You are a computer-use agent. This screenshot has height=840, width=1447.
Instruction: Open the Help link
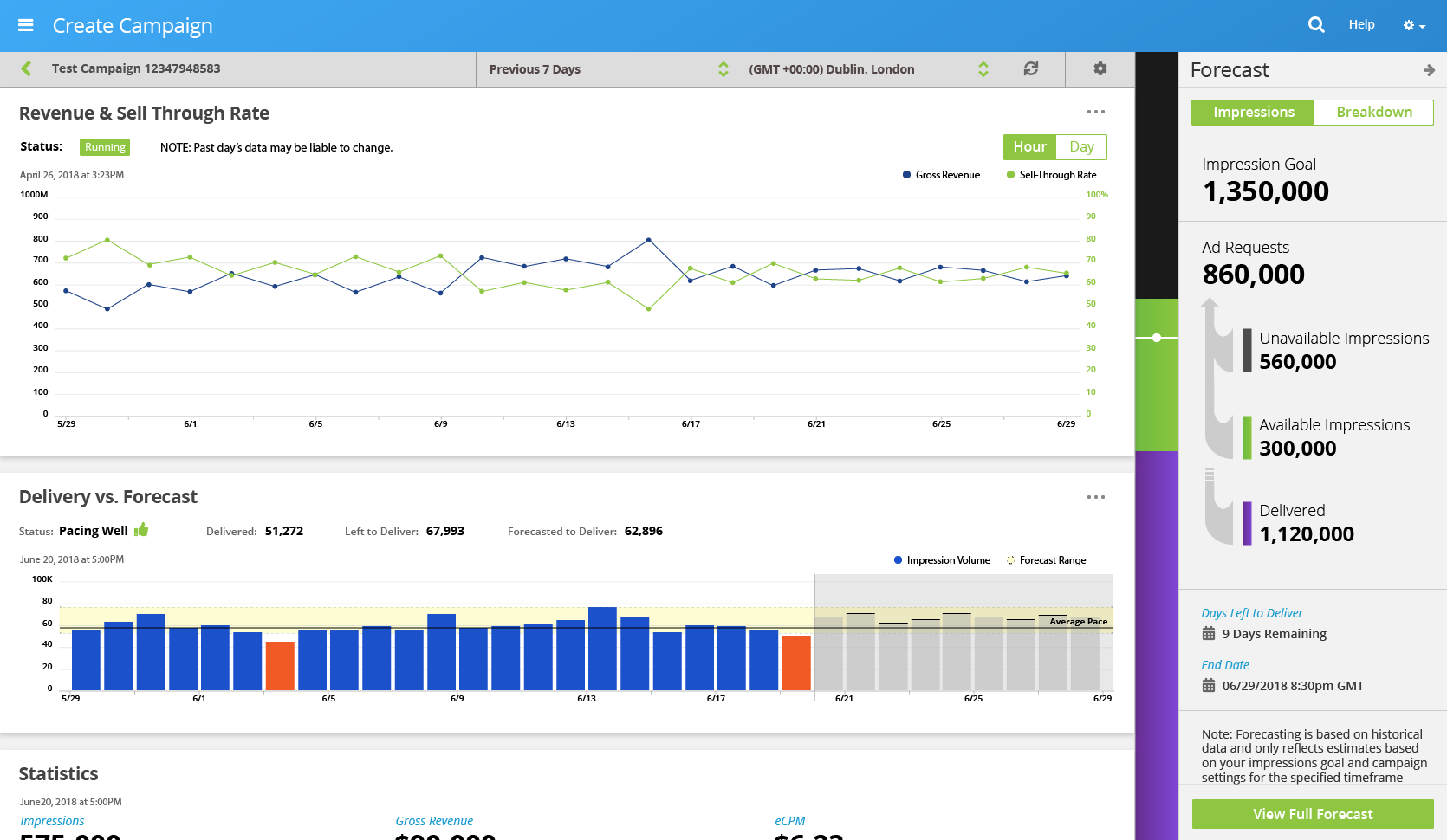(x=1361, y=24)
